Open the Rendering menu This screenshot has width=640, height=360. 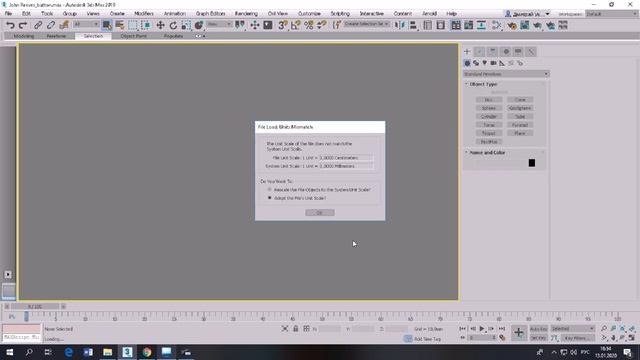(x=246, y=13)
